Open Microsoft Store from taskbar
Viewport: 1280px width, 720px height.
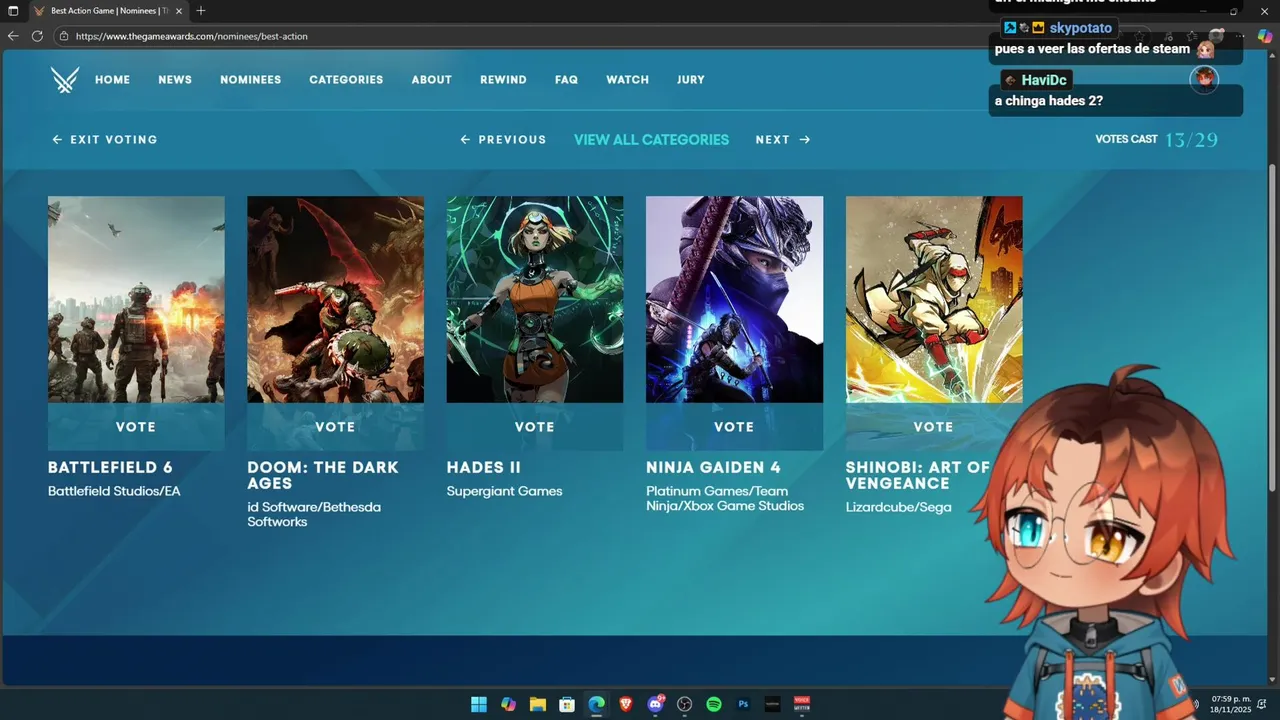tap(567, 704)
